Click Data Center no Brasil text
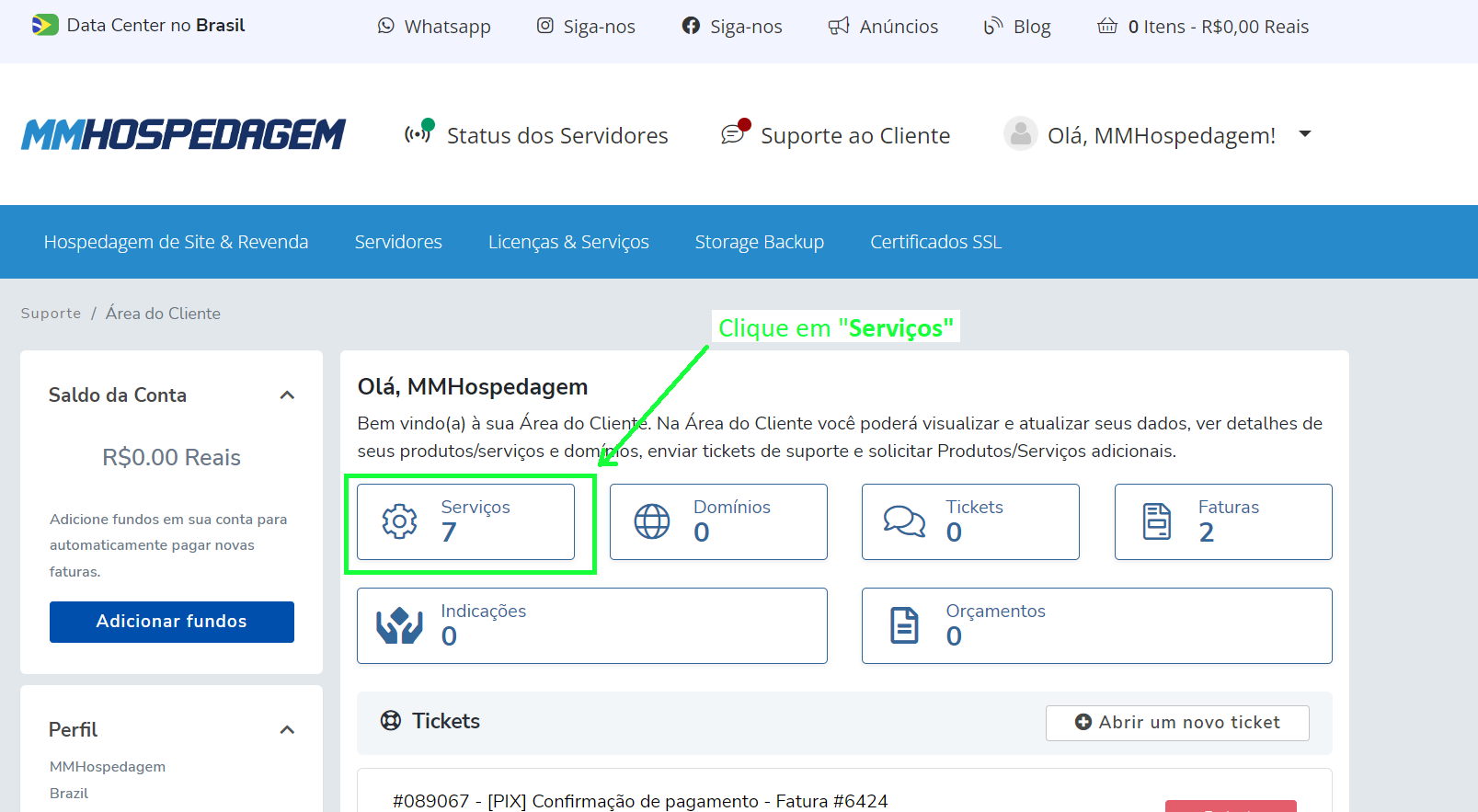Image resolution: width=1478 pixels, height=812 pixels. (x=156, y=25)
